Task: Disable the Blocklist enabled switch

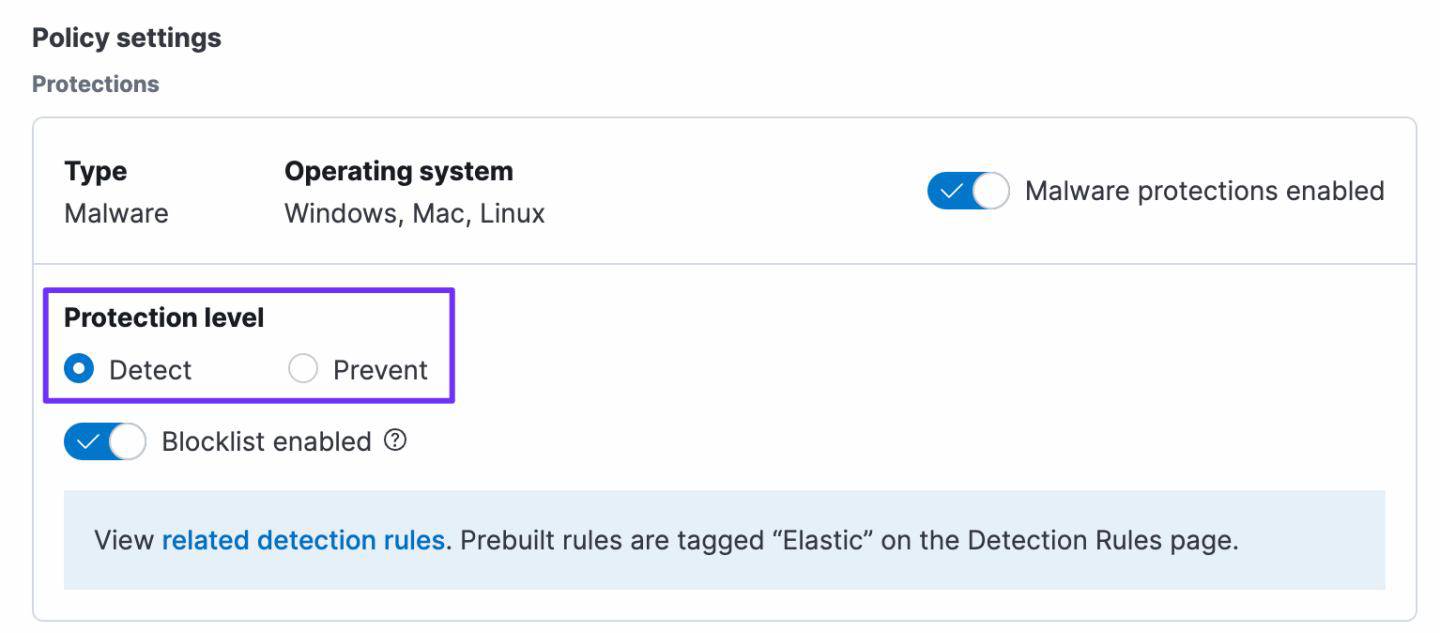Action: [x=105, y=441]
